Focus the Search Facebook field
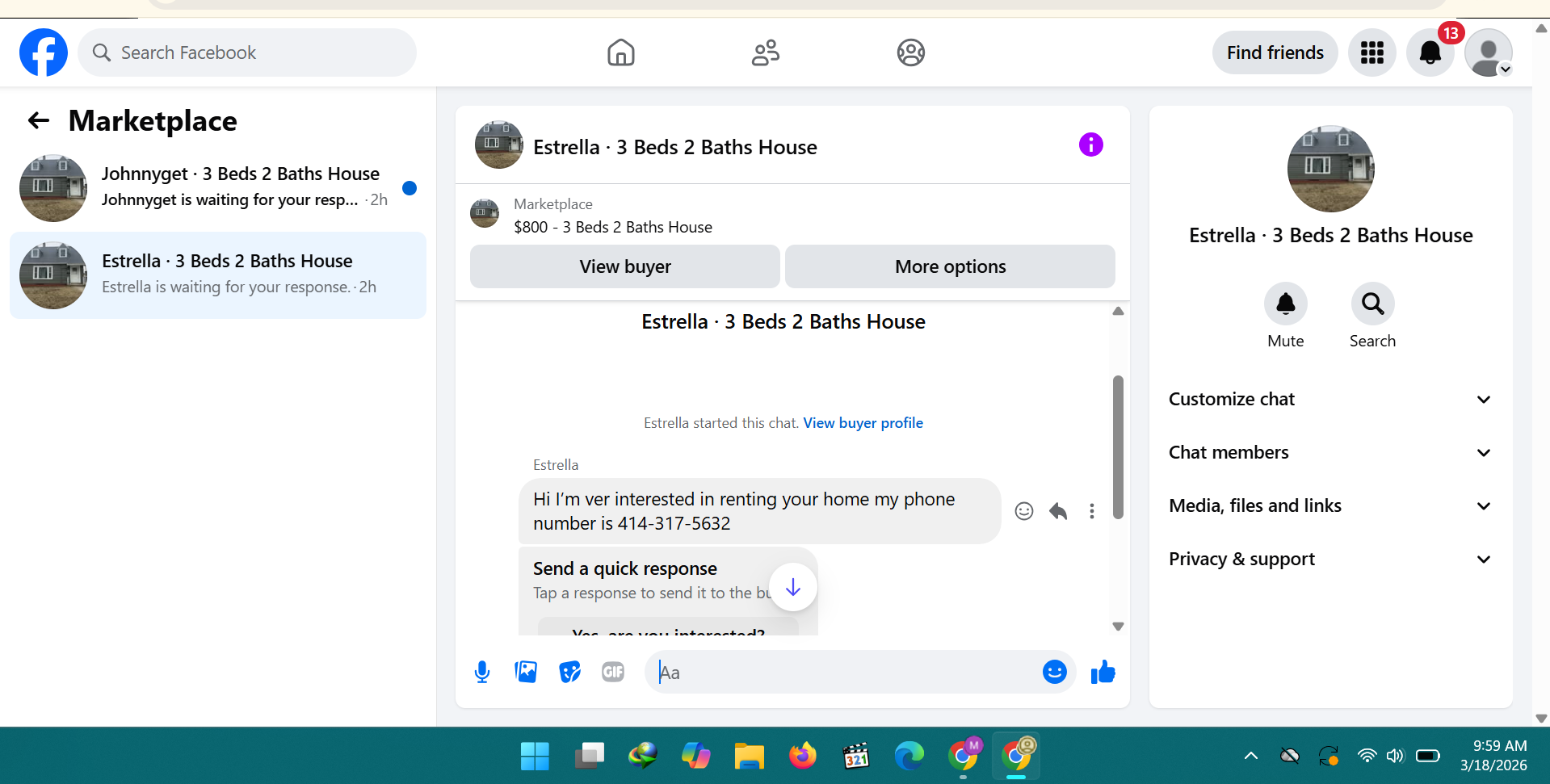 coord(247,52)
